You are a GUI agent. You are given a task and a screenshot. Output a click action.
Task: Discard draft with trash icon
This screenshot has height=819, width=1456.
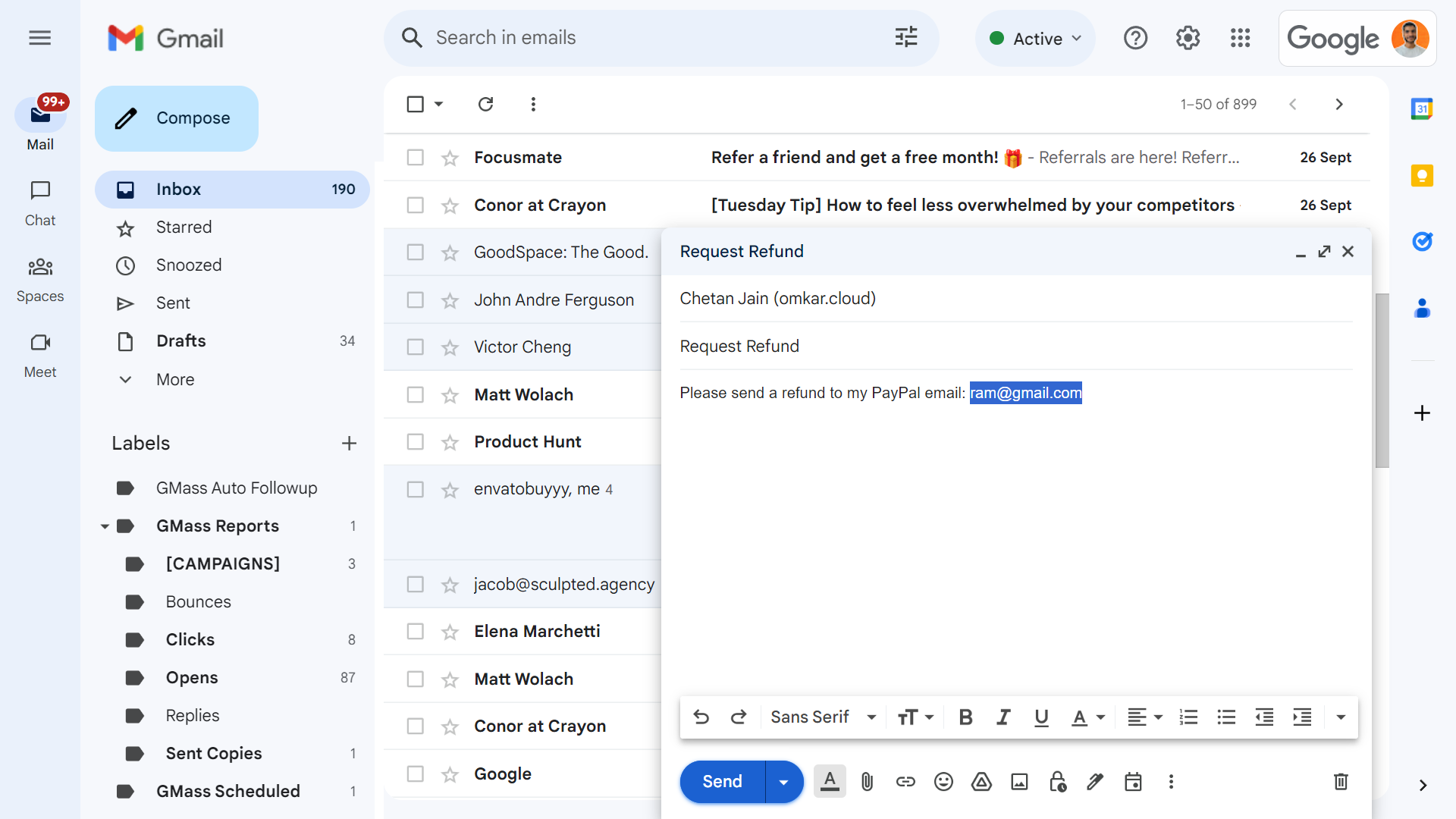1341,782
